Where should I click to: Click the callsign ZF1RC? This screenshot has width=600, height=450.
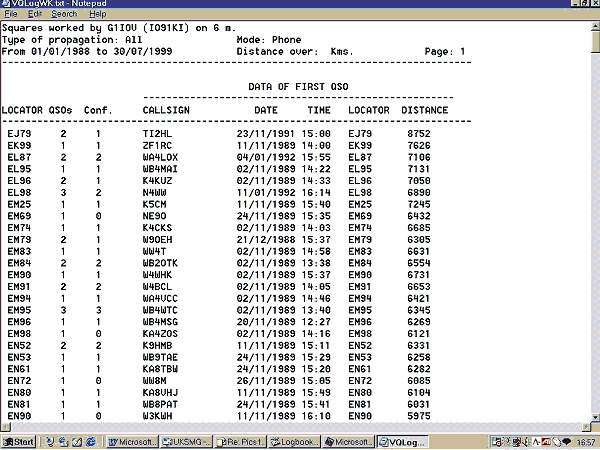click(157, 145)
